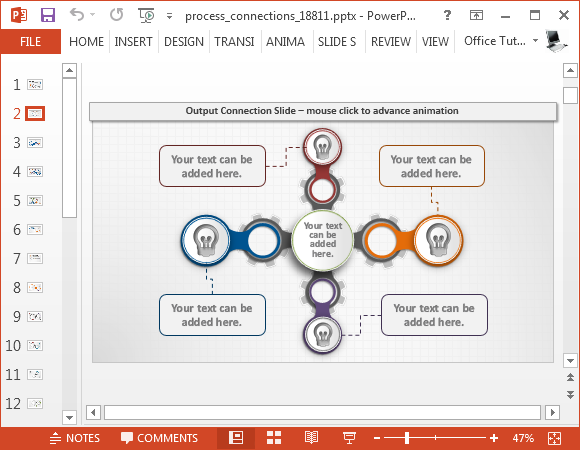This screenshot has height=450, width=580.
Task: Switch to the REVIEW tab
Action: (391, 41)
